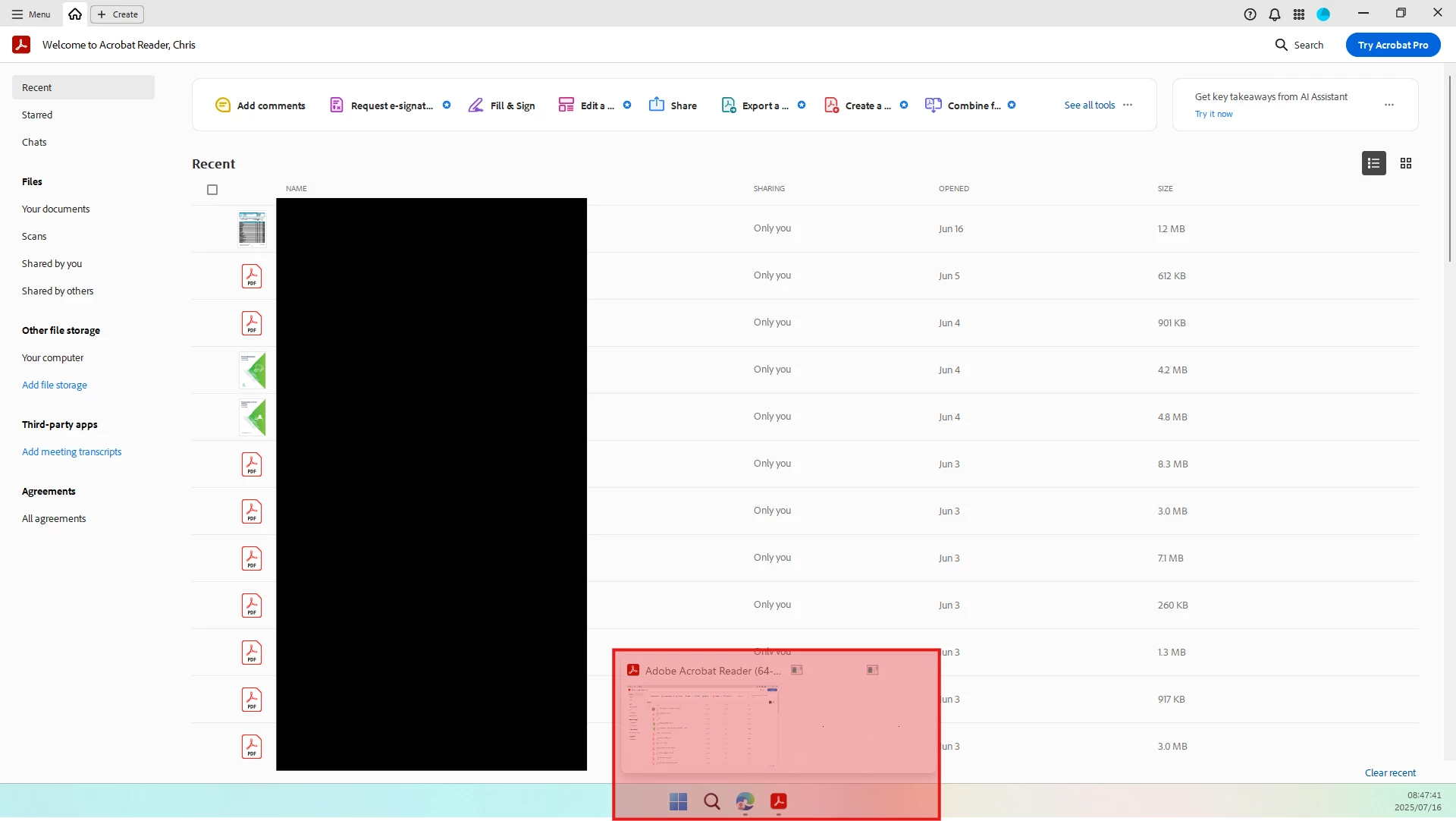Open the notifications bell
Image resolution: width=1456 pixels, height=821 pixels.
pyautogui.click(x=1275, y=14)
